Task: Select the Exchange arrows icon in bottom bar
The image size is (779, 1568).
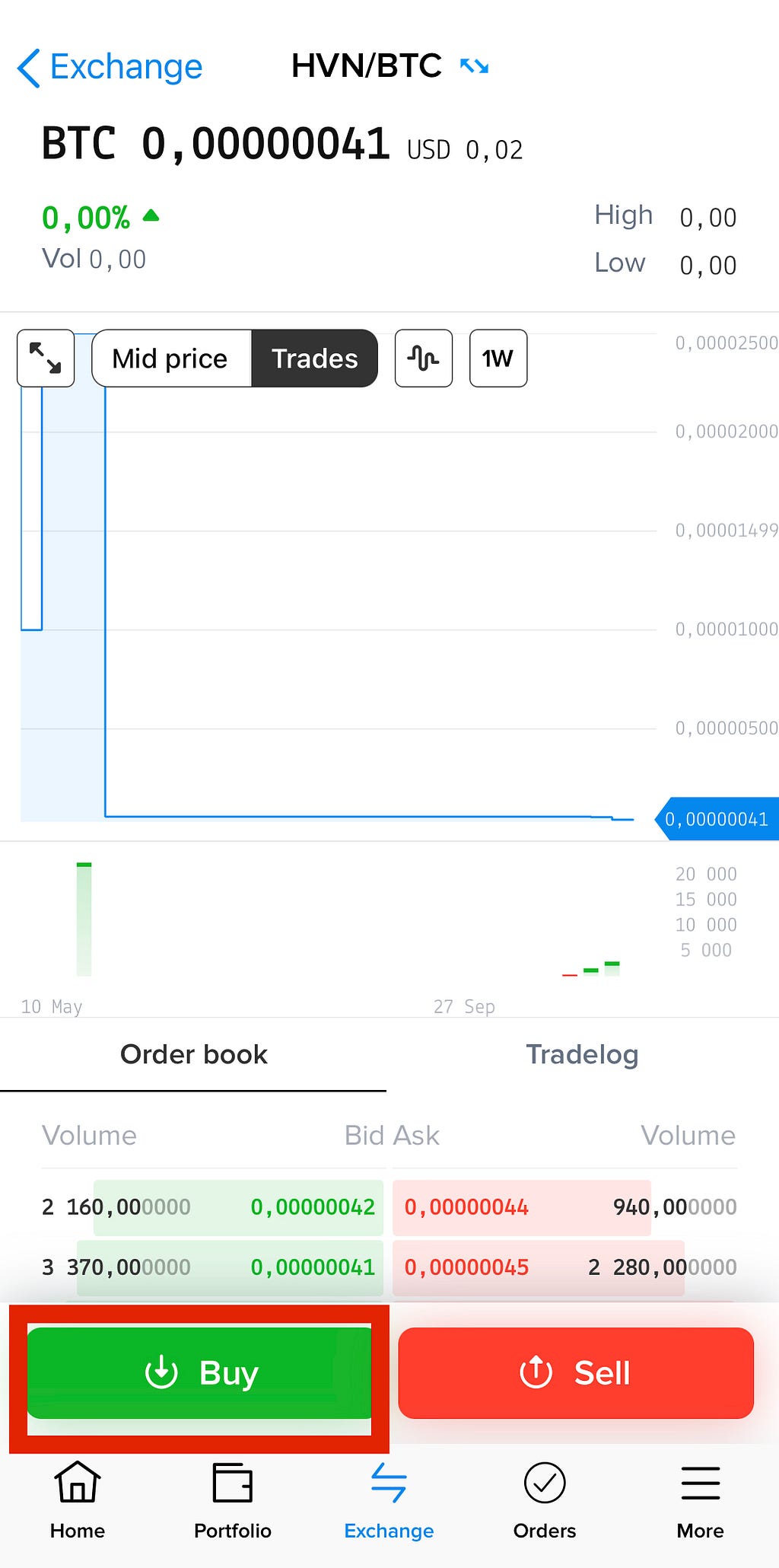Action: coord(389,1483)
